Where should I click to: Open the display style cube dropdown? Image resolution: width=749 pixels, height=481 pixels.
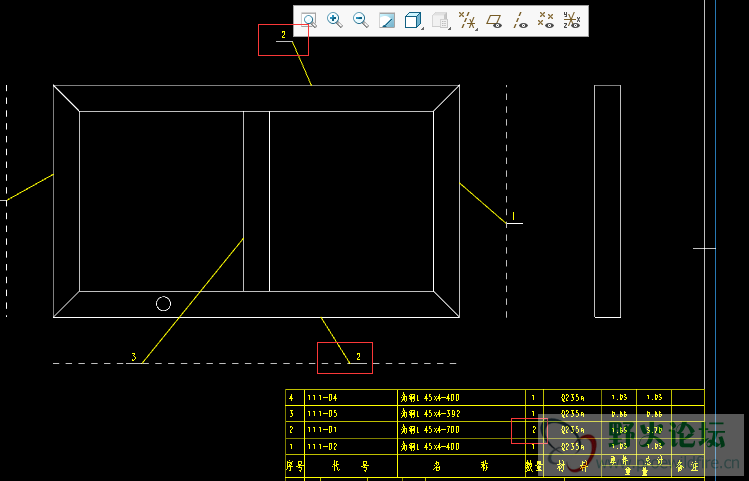(x=413, y=21)
